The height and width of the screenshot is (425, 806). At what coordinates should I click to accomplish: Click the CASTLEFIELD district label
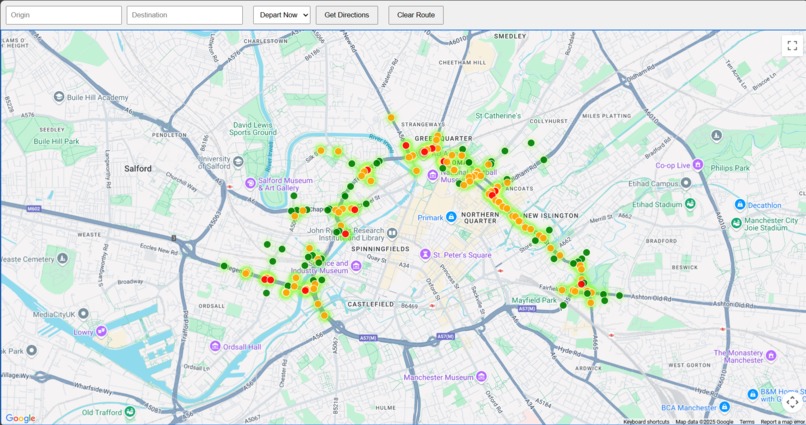coord(371,304)
